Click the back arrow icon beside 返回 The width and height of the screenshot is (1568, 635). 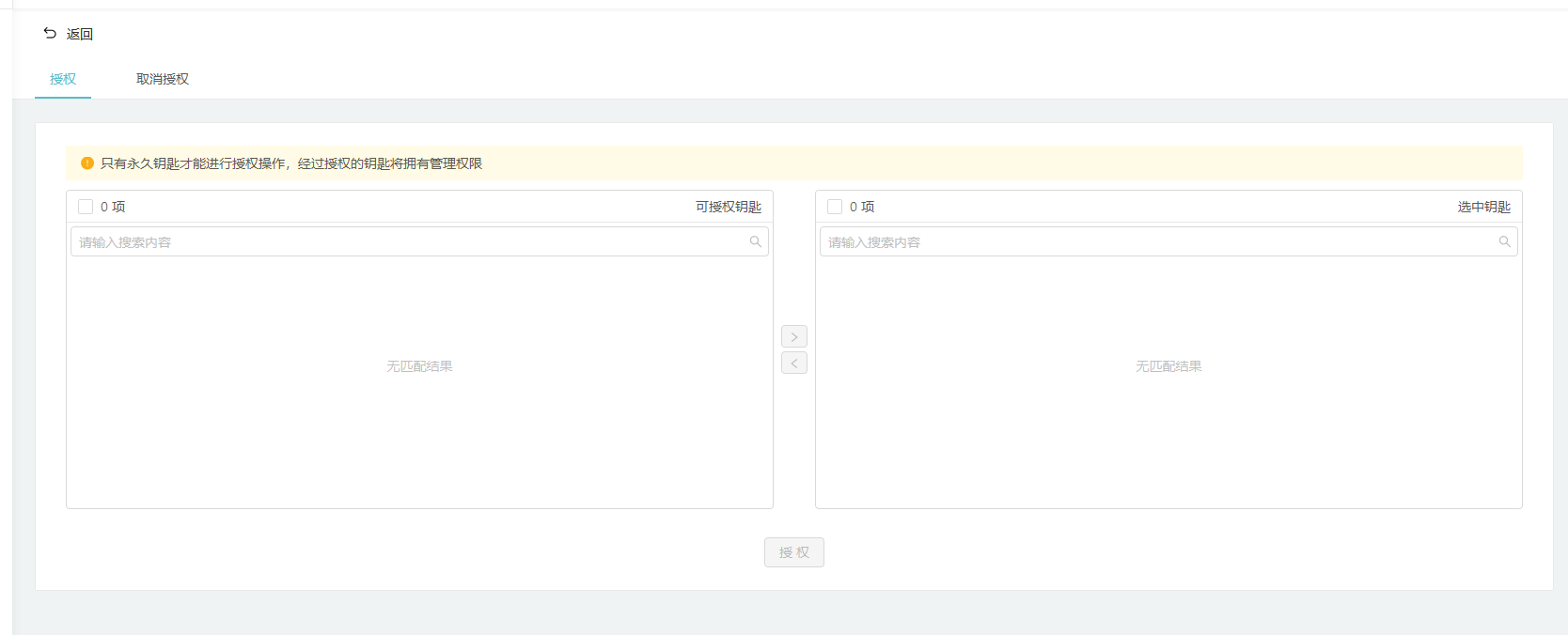coord(50,34)
